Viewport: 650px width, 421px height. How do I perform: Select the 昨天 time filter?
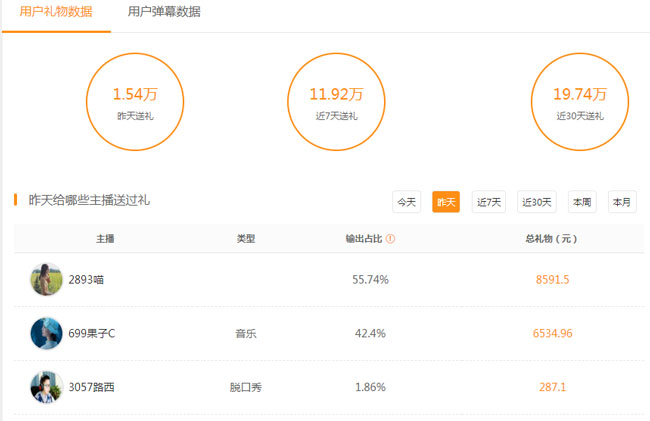point(446,202)
